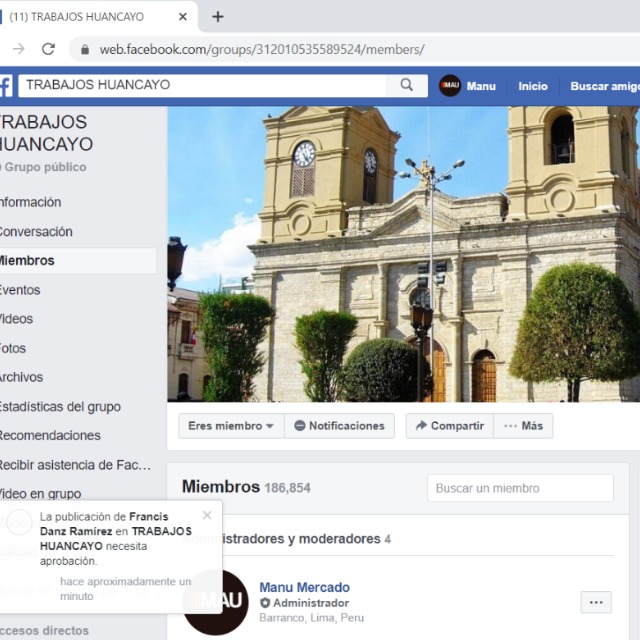640x640 pixels.
Task: Open the Fotos section
Action: (13, 348)
